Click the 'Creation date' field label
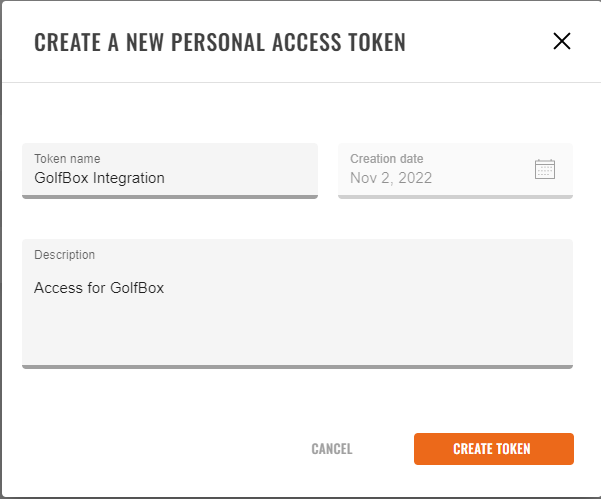 (x=386, y=158)
